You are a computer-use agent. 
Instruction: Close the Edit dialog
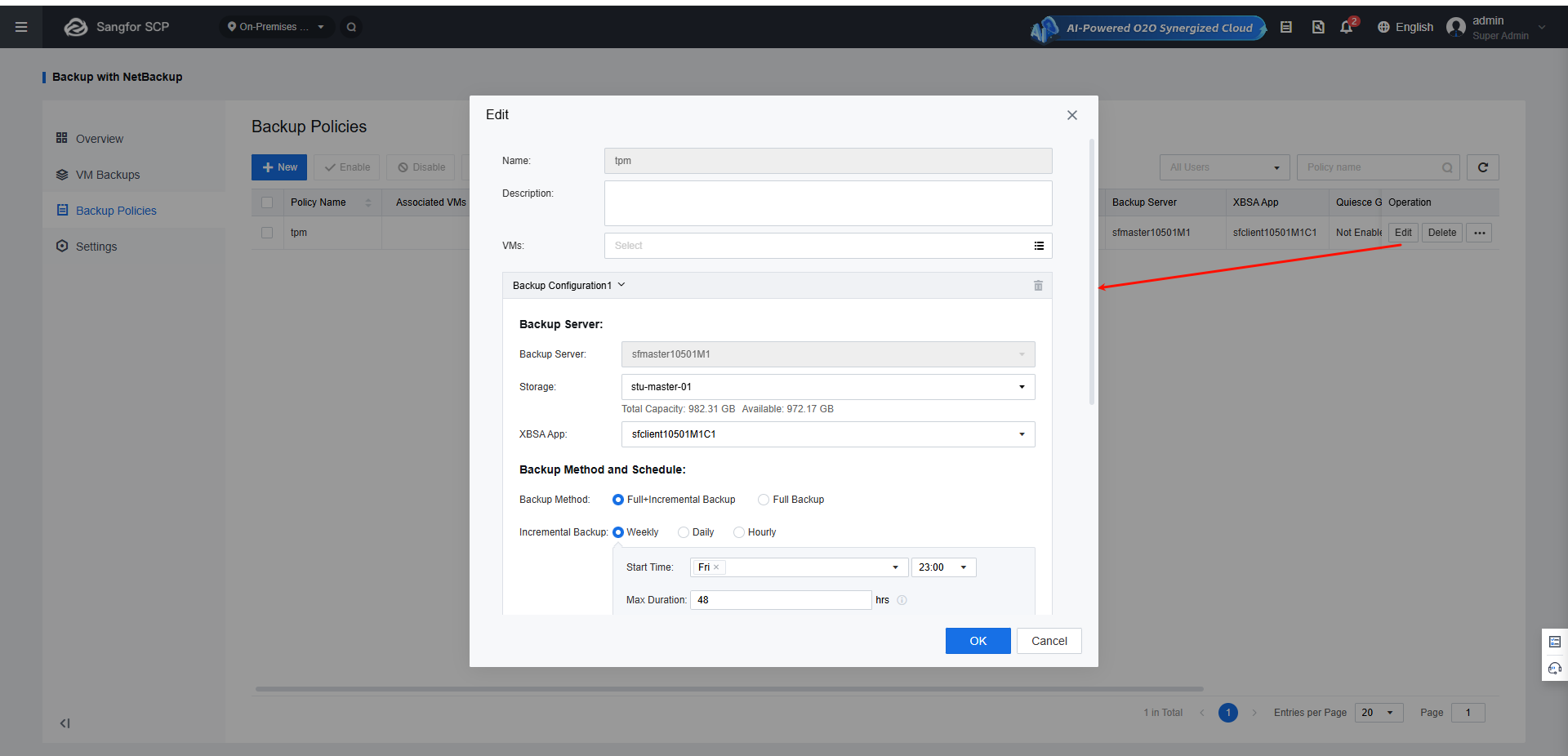[x=1072, y=115]
